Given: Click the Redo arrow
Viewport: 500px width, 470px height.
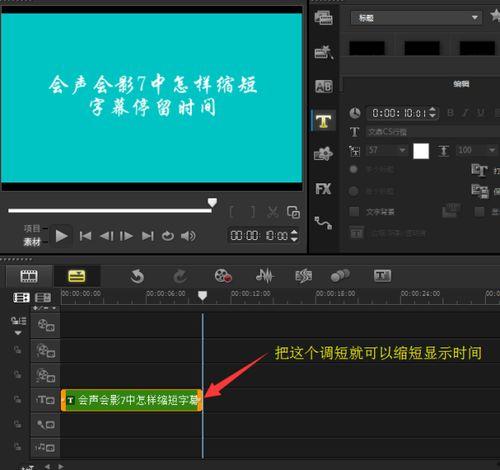Looking at the screenshot, I should click(180, 276).
